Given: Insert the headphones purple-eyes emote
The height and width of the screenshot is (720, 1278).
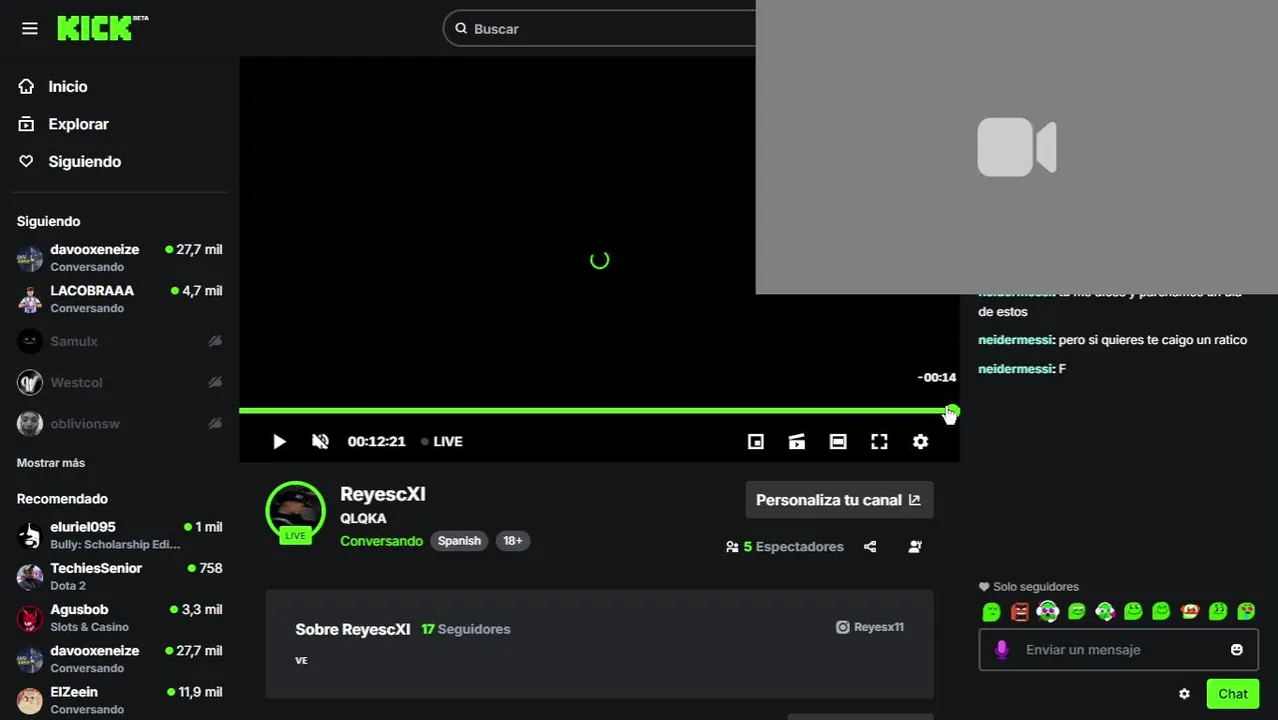Looking at the screenshot, I should (1048, 611).
